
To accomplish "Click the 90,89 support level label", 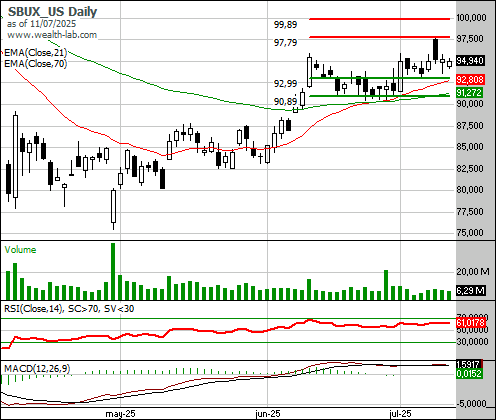I will (285, 101).
